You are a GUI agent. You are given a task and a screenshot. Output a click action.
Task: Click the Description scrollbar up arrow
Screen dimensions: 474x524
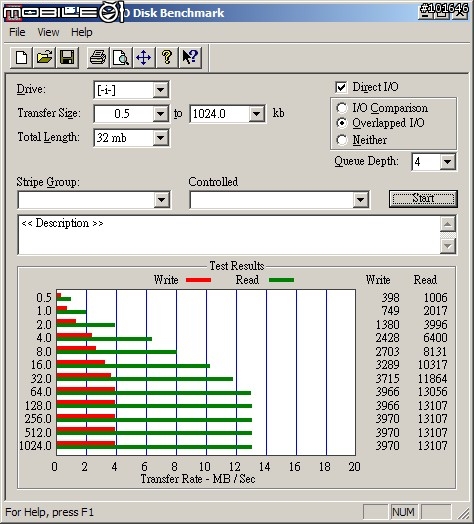click(x=448, y=224)
